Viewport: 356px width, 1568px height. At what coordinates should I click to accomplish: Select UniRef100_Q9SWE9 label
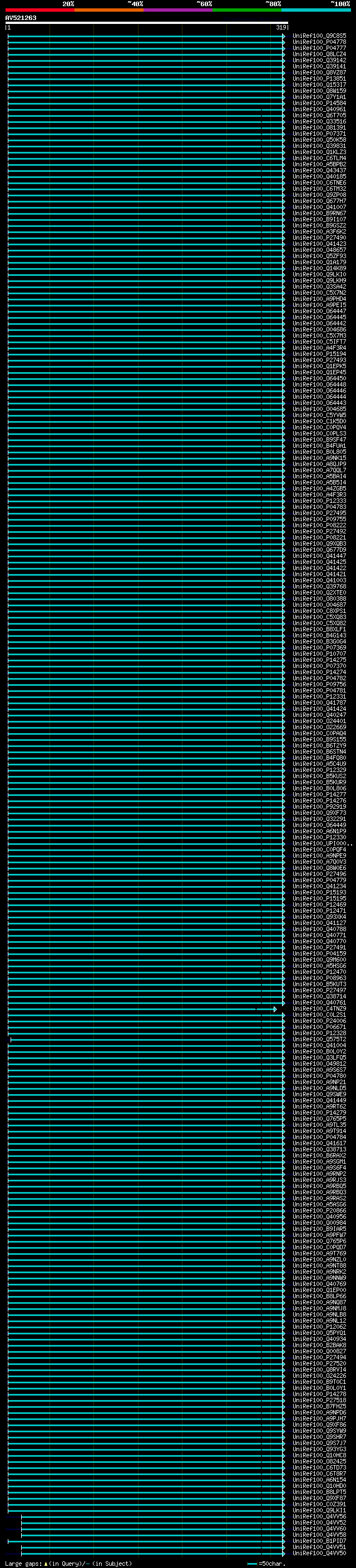point(319,1095)
